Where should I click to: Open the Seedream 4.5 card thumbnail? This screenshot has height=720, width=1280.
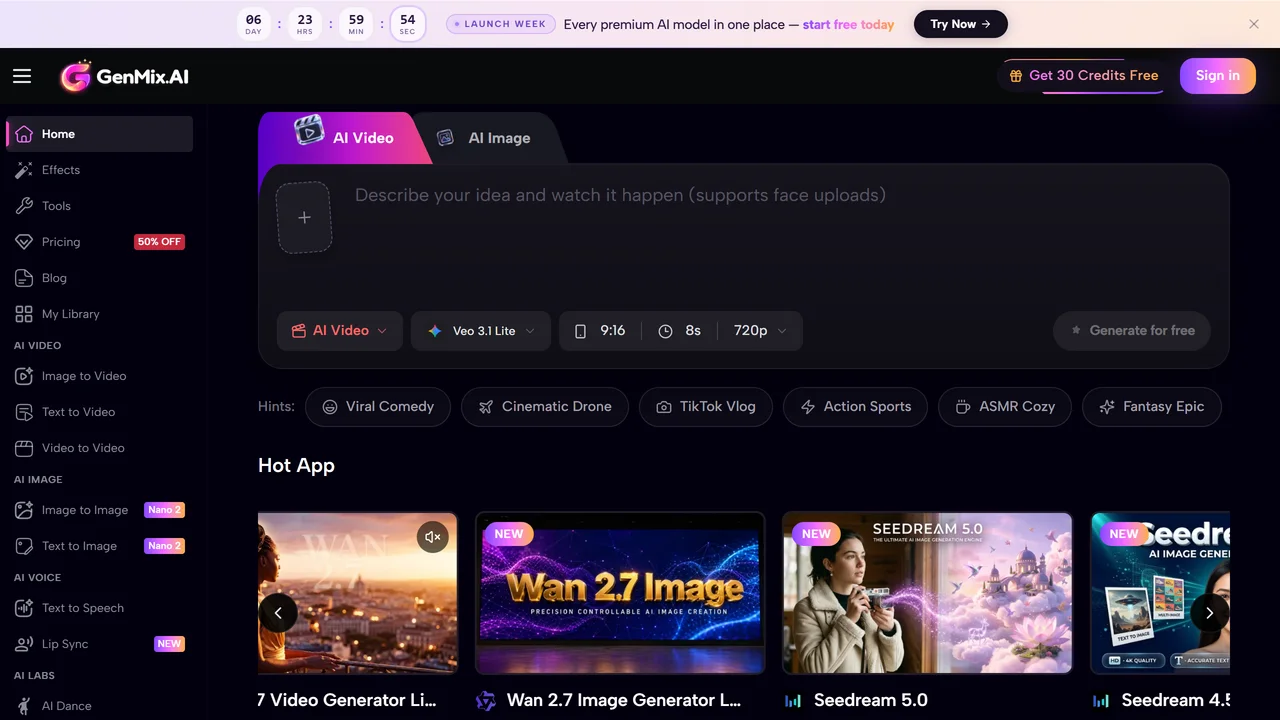[1160, 593]
